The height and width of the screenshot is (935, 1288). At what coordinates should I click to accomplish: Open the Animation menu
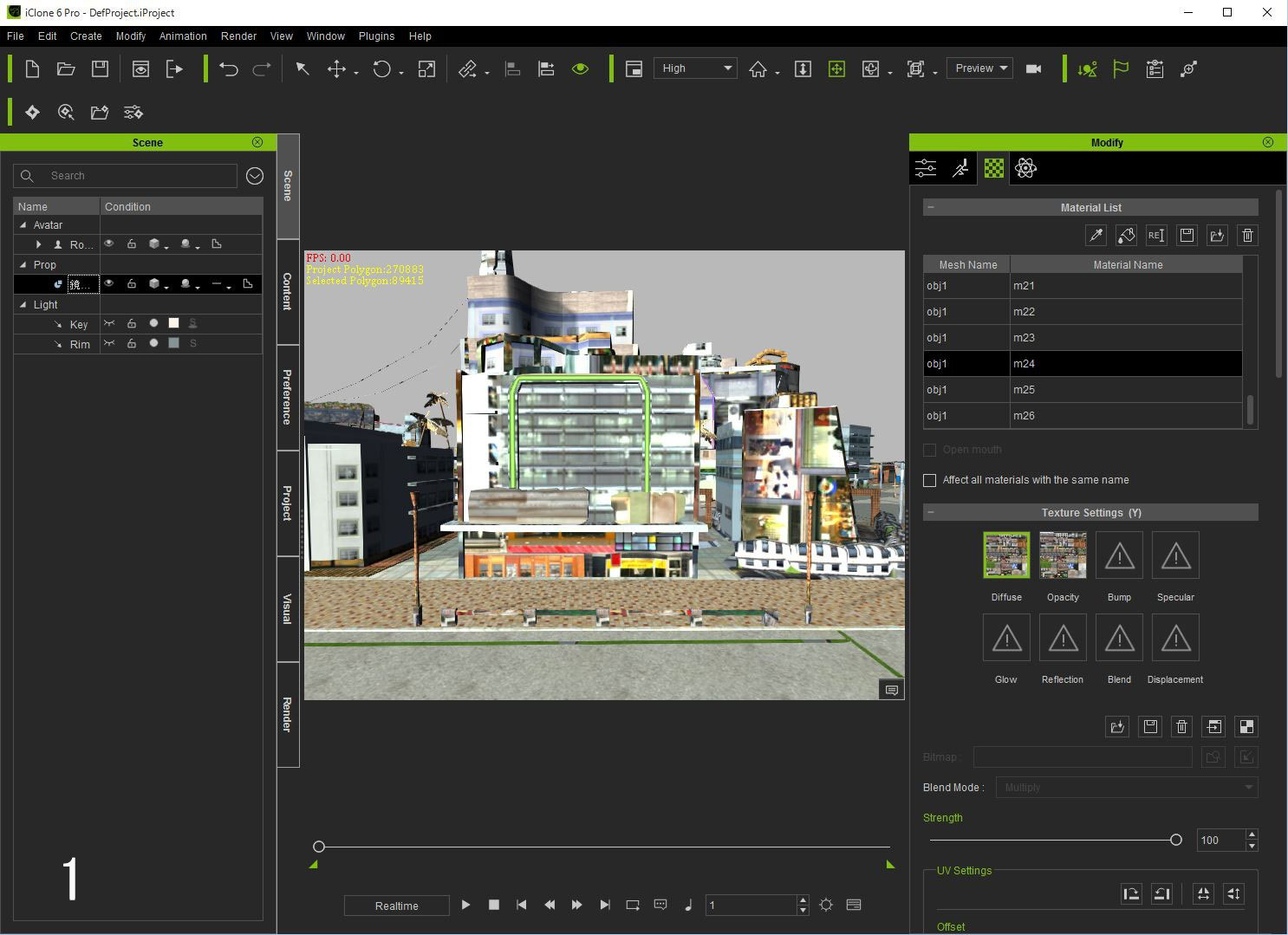click(183, 36)
